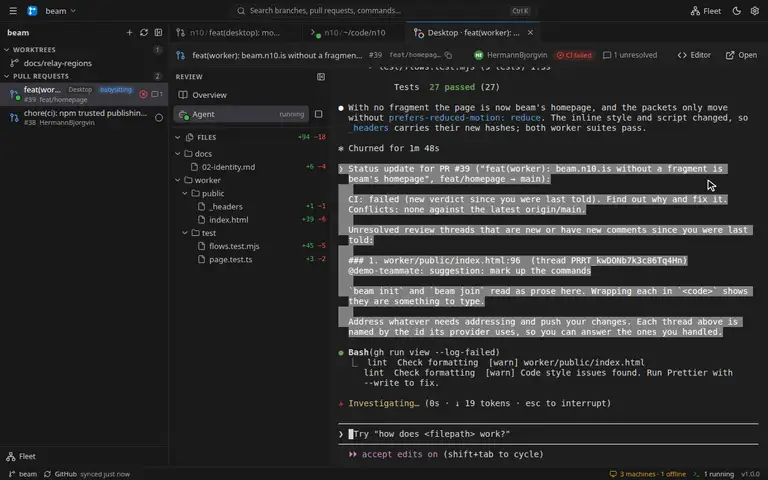This screenshot has width=768, height=480.
Task: Collapse the worker folder
Action: coord(178,180)
